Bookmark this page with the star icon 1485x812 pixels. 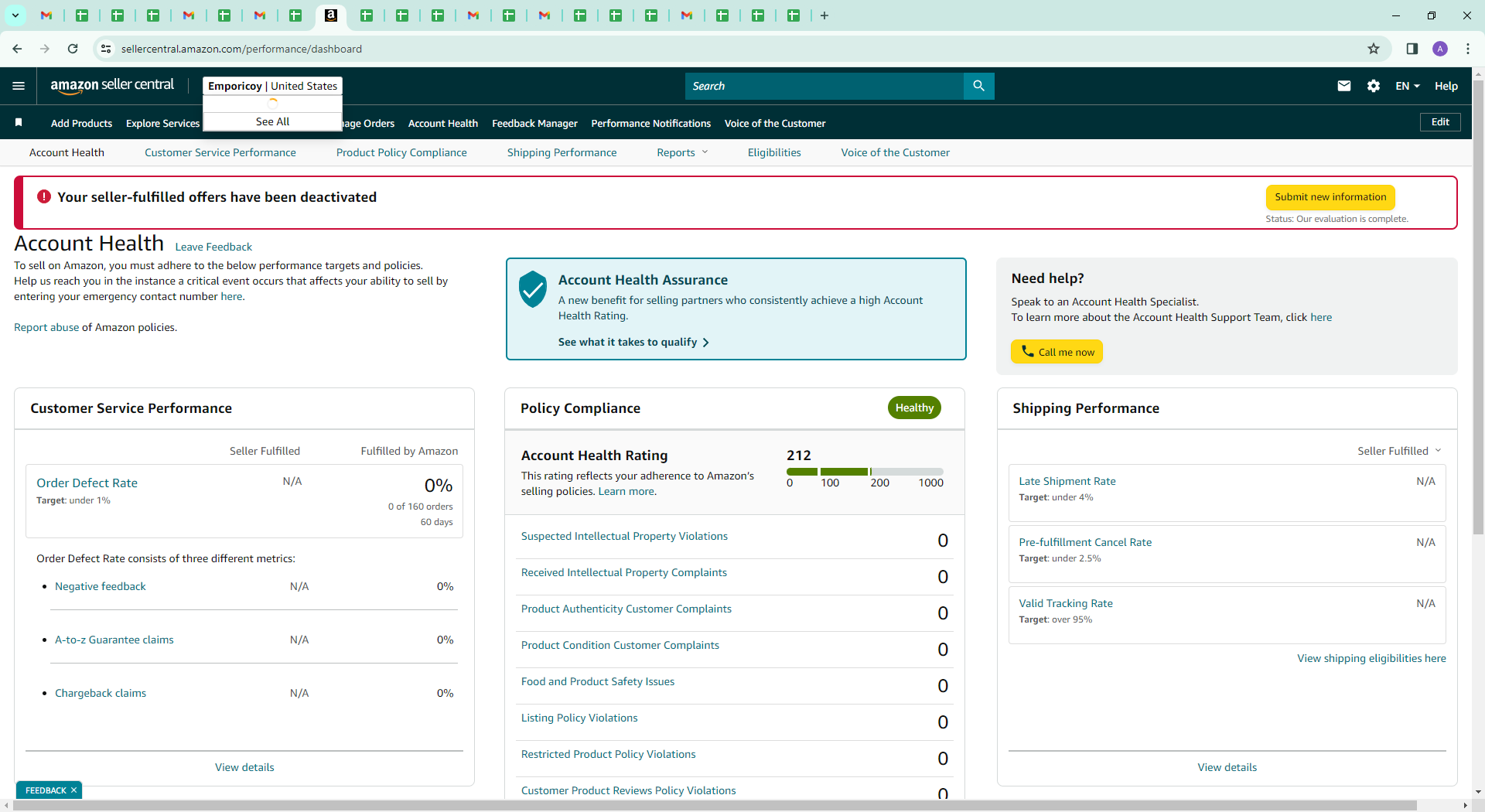click(1374, 49)
